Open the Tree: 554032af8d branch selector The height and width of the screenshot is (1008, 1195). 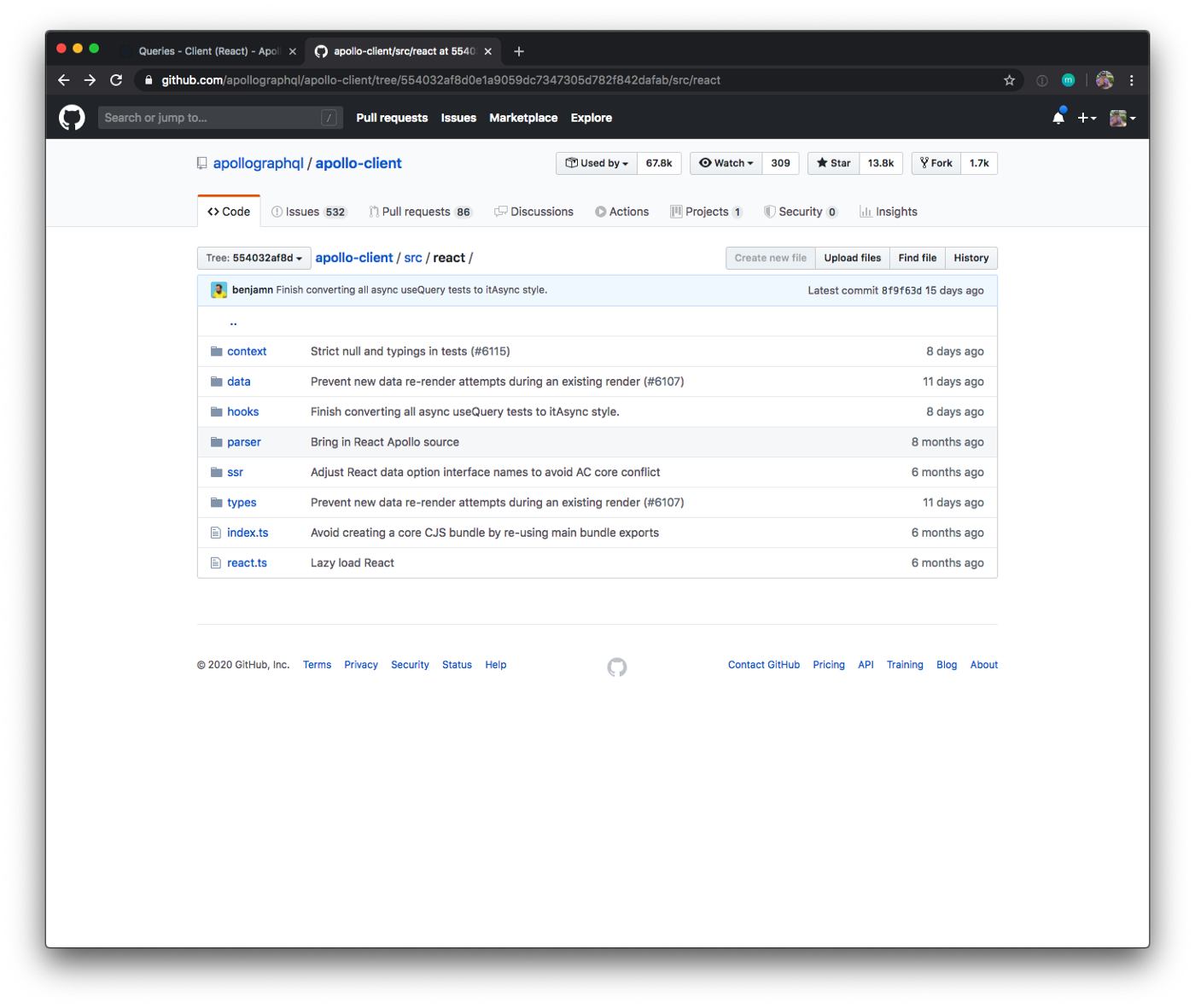[x=254, y=258]
